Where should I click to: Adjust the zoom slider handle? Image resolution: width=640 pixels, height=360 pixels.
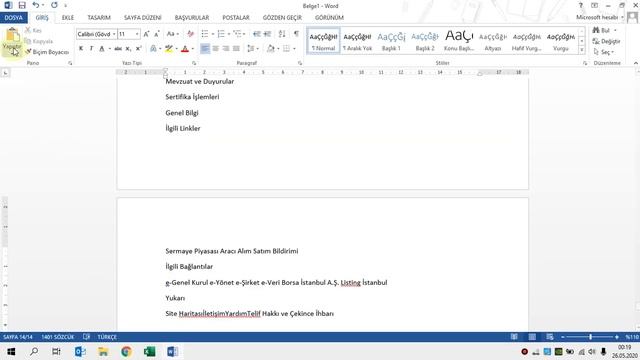pos(590,337)
